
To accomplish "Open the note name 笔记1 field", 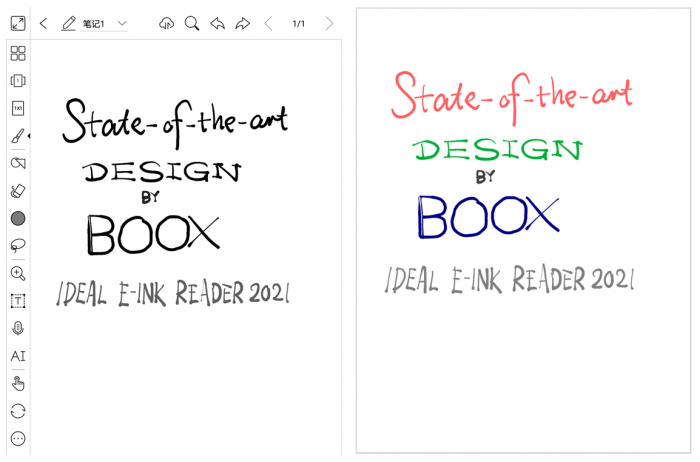I will (93, 24).
